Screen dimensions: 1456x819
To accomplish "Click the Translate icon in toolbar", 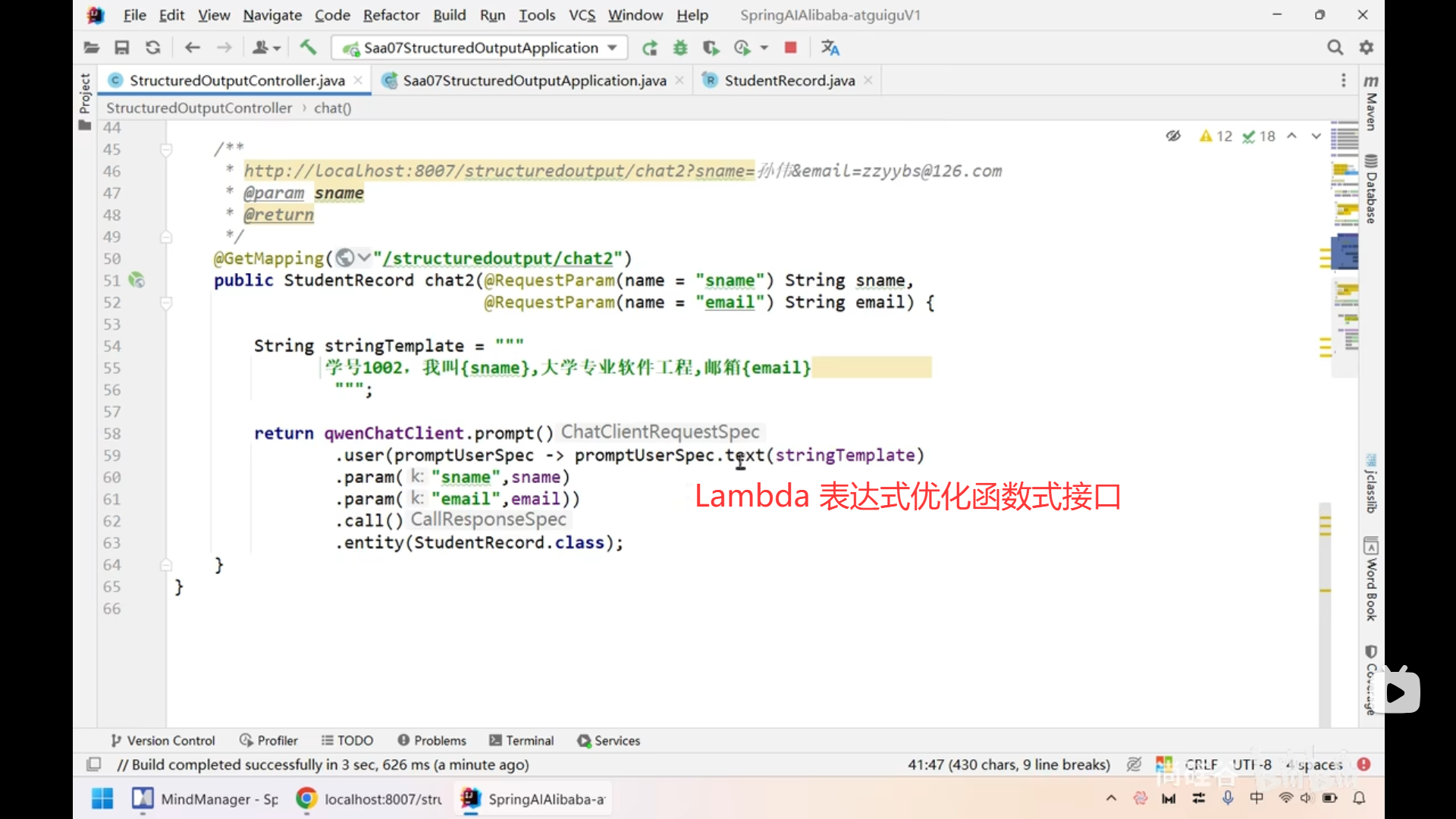I will click(830, 48).
